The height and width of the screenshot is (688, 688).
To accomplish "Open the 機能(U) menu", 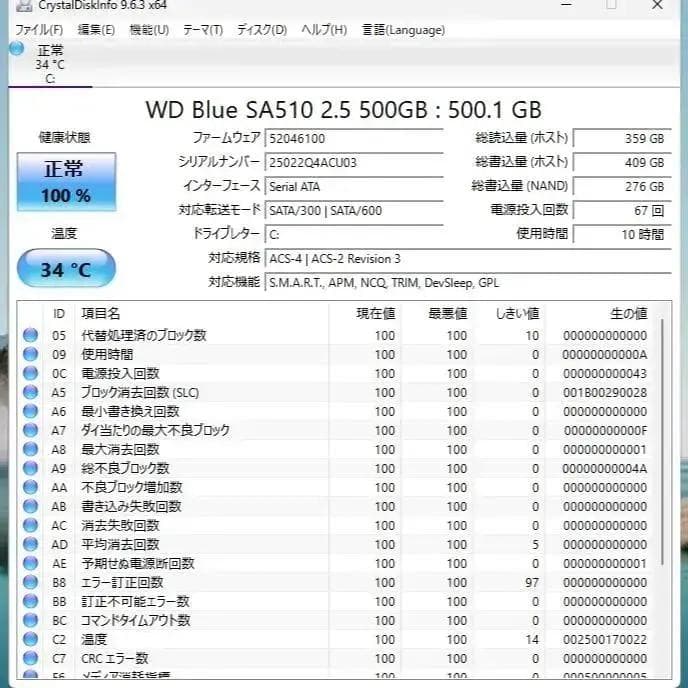I will (x=149, y=30).
